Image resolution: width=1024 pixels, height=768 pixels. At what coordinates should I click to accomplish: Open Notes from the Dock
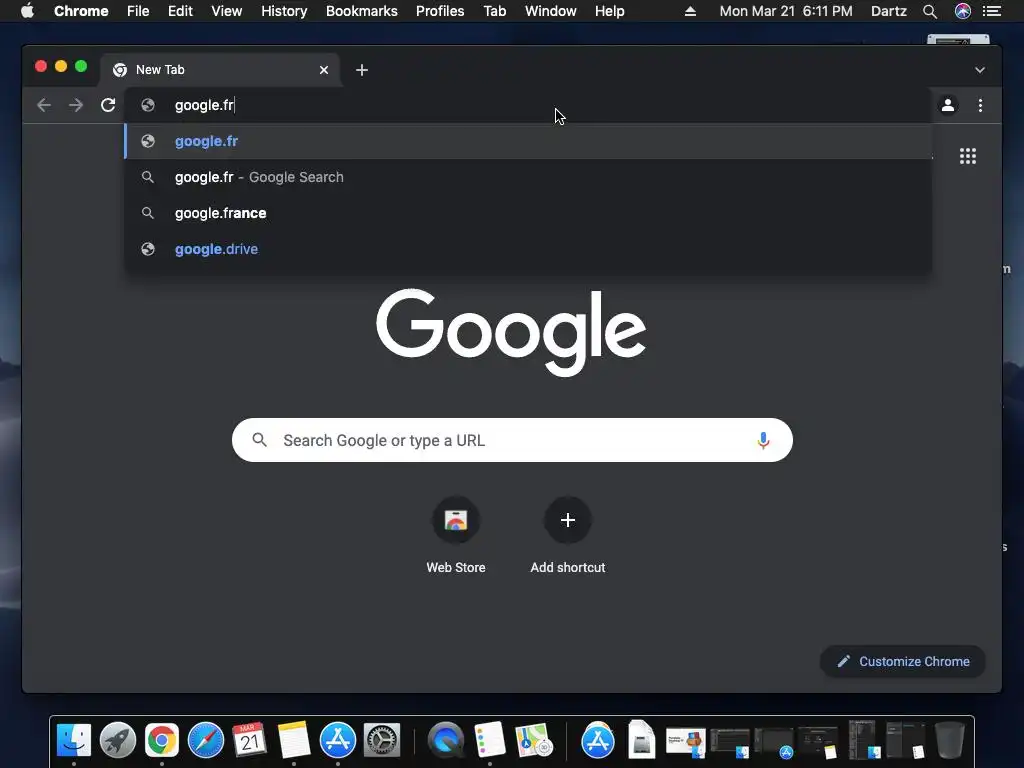click(294, 740)
